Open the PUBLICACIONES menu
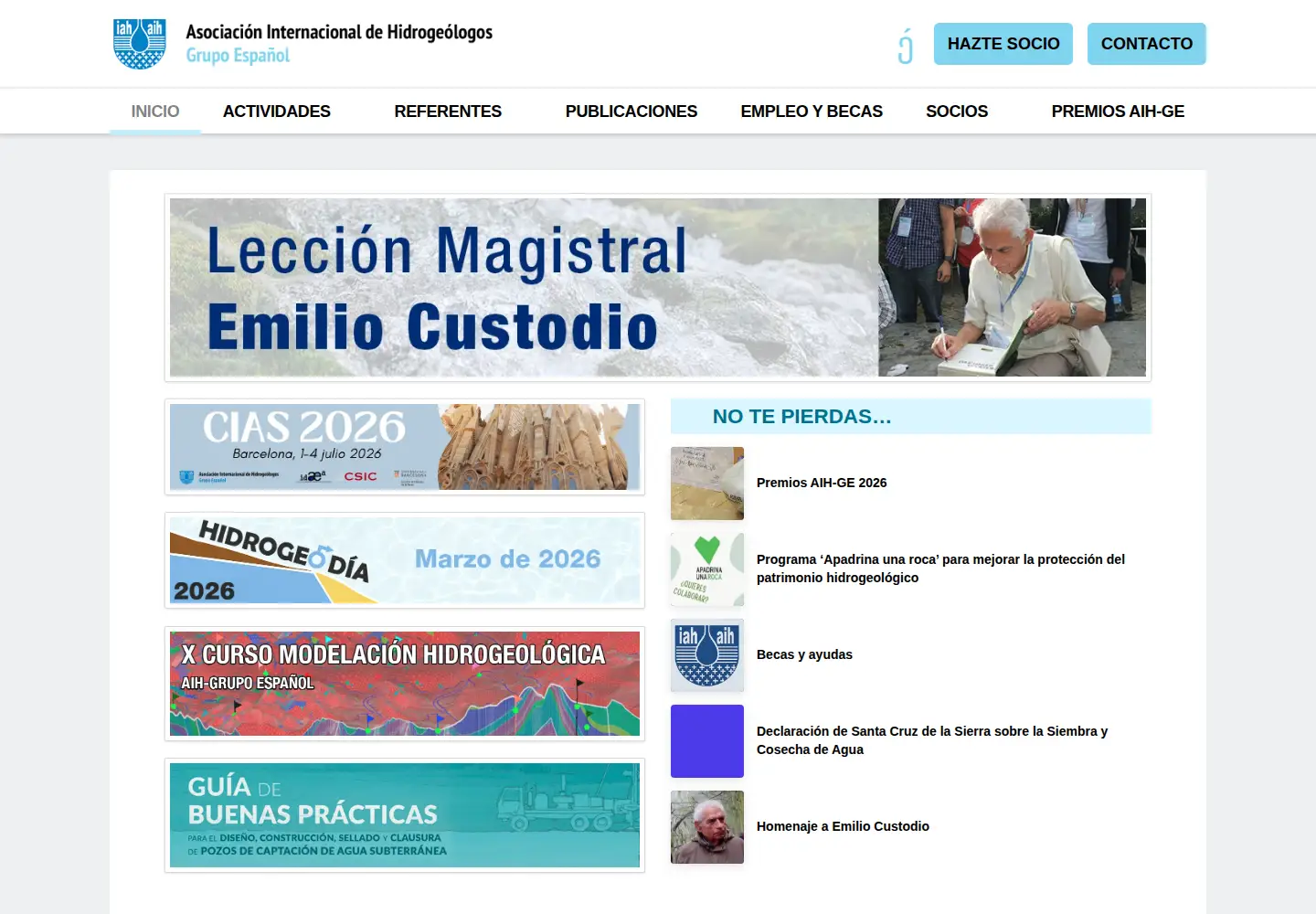This screenshot has height=914, width=1316. click(631, 112)
